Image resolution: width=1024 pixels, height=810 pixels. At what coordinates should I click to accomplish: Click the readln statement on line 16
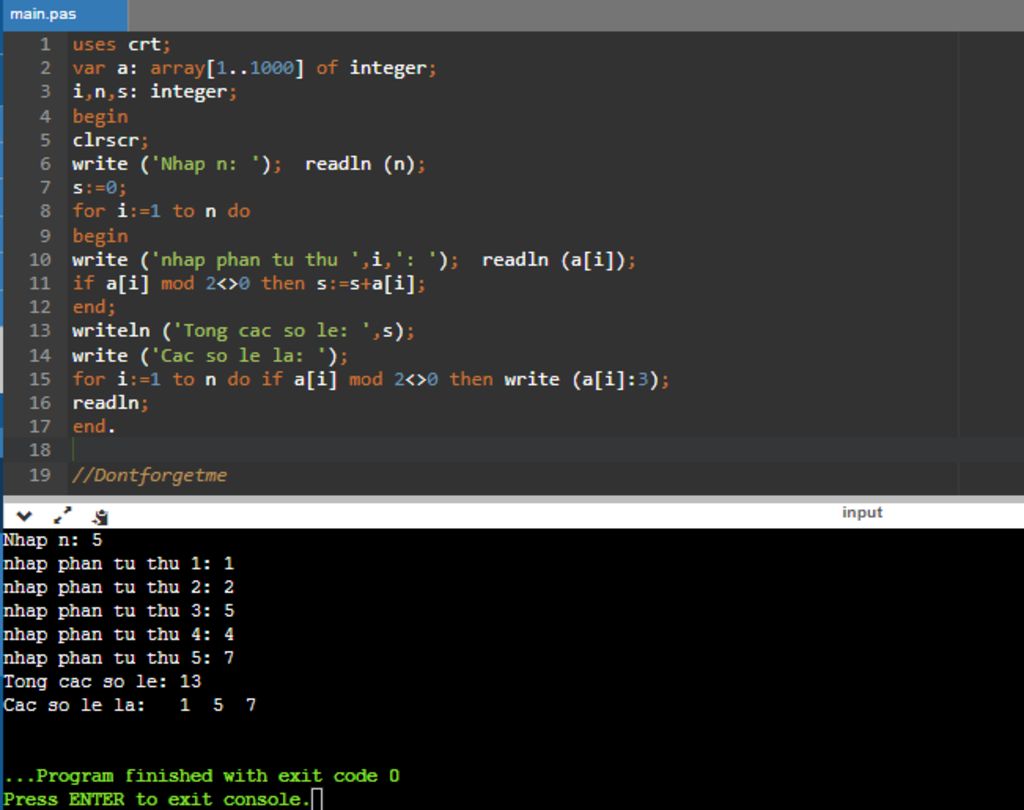(109, 403)
